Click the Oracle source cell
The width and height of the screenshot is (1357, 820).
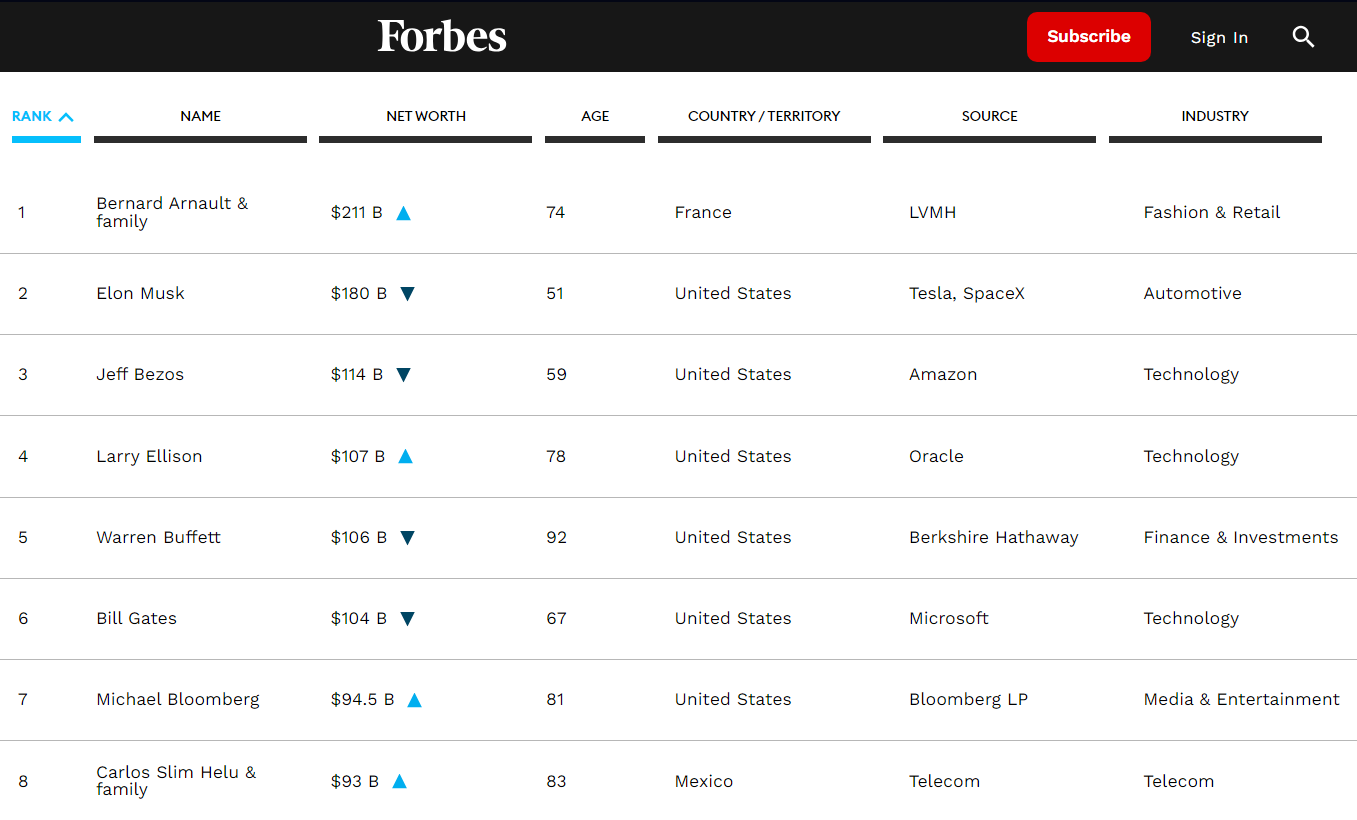pos(936,456)
